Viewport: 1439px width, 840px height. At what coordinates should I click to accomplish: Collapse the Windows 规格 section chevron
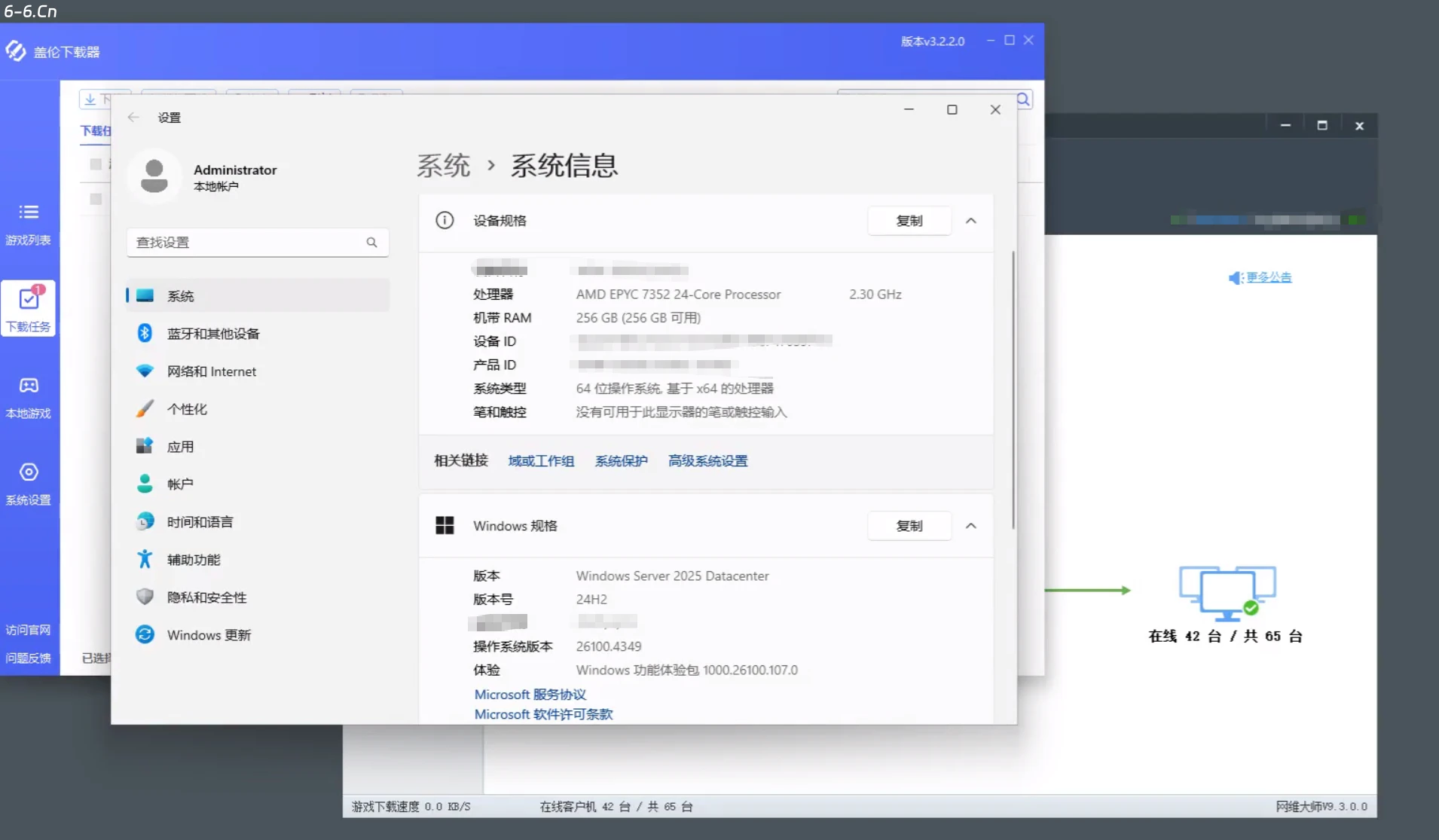click(971, 526)
